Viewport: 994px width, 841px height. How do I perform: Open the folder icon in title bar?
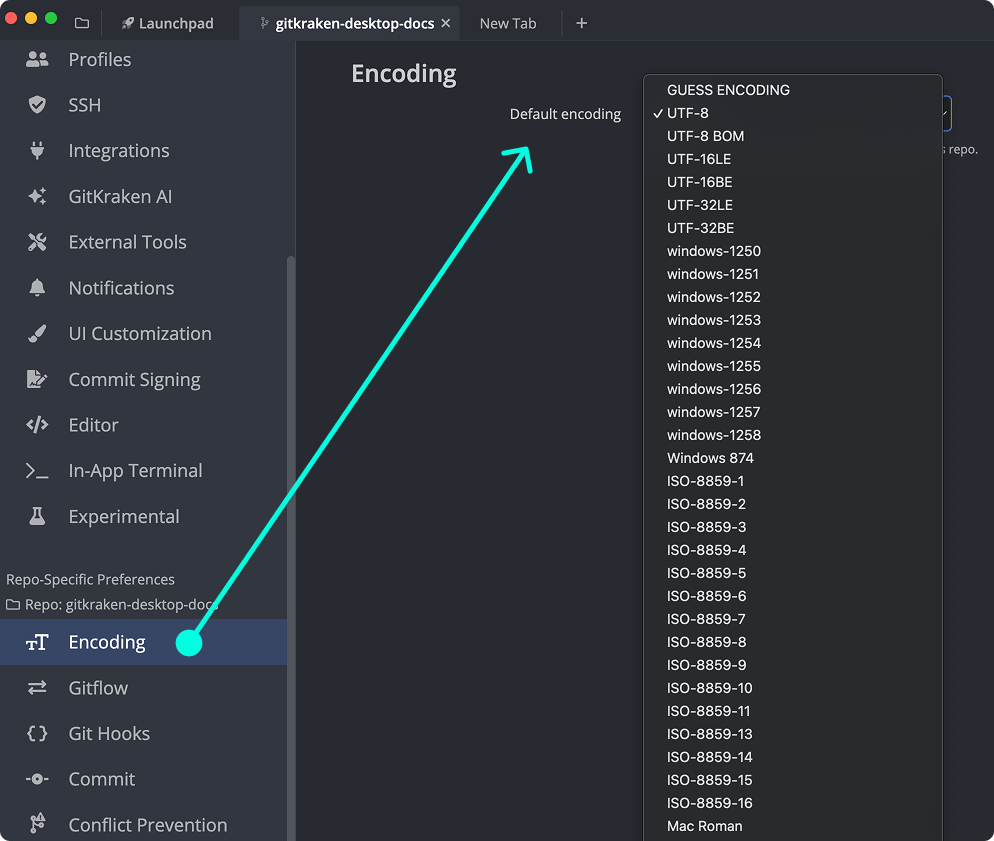coord(82,23)
